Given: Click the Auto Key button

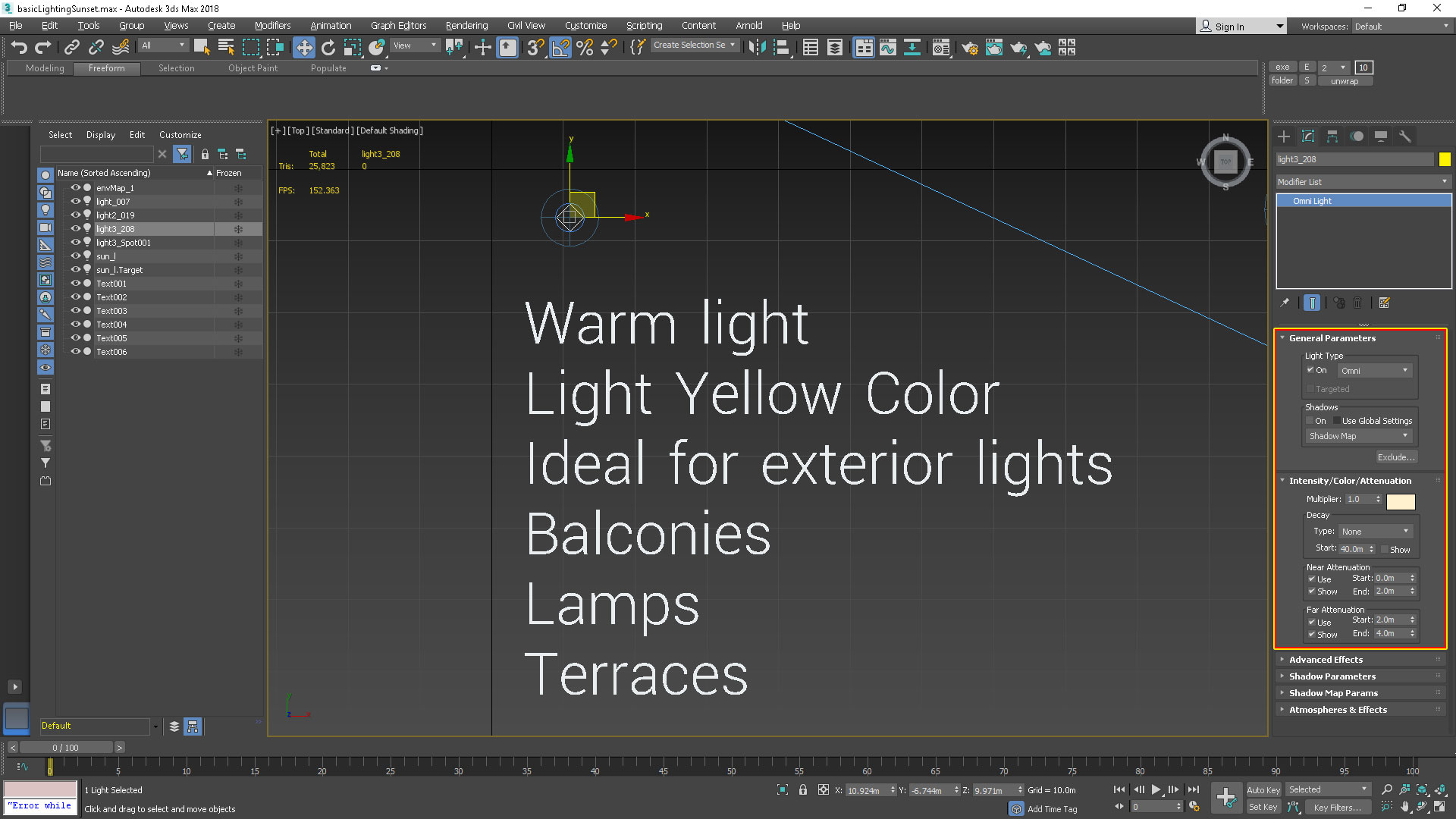Looking at the screenshot, I should [1263, 789].
